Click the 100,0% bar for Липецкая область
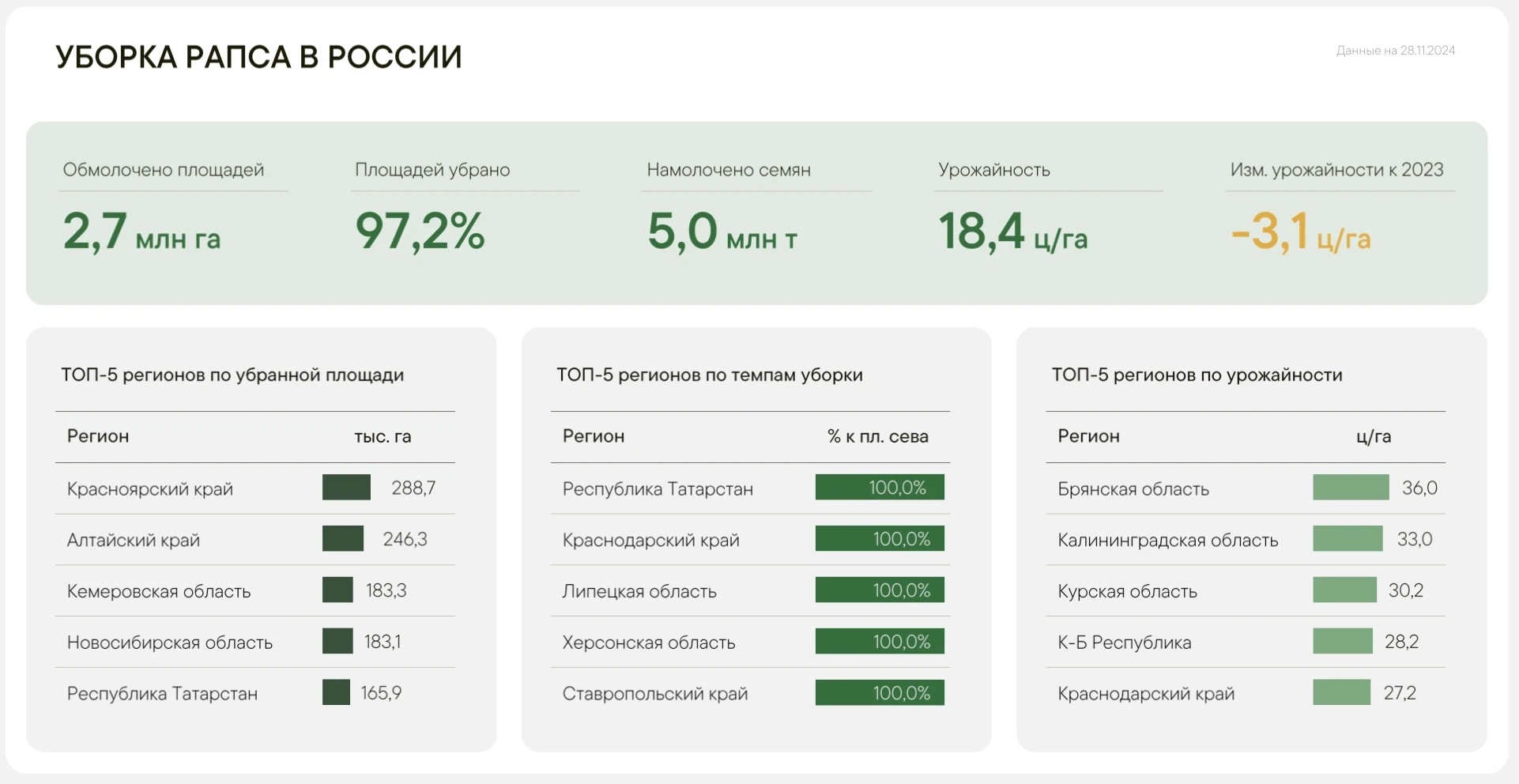This screenshot has height=784, width=1519. (x=880, y=590)
